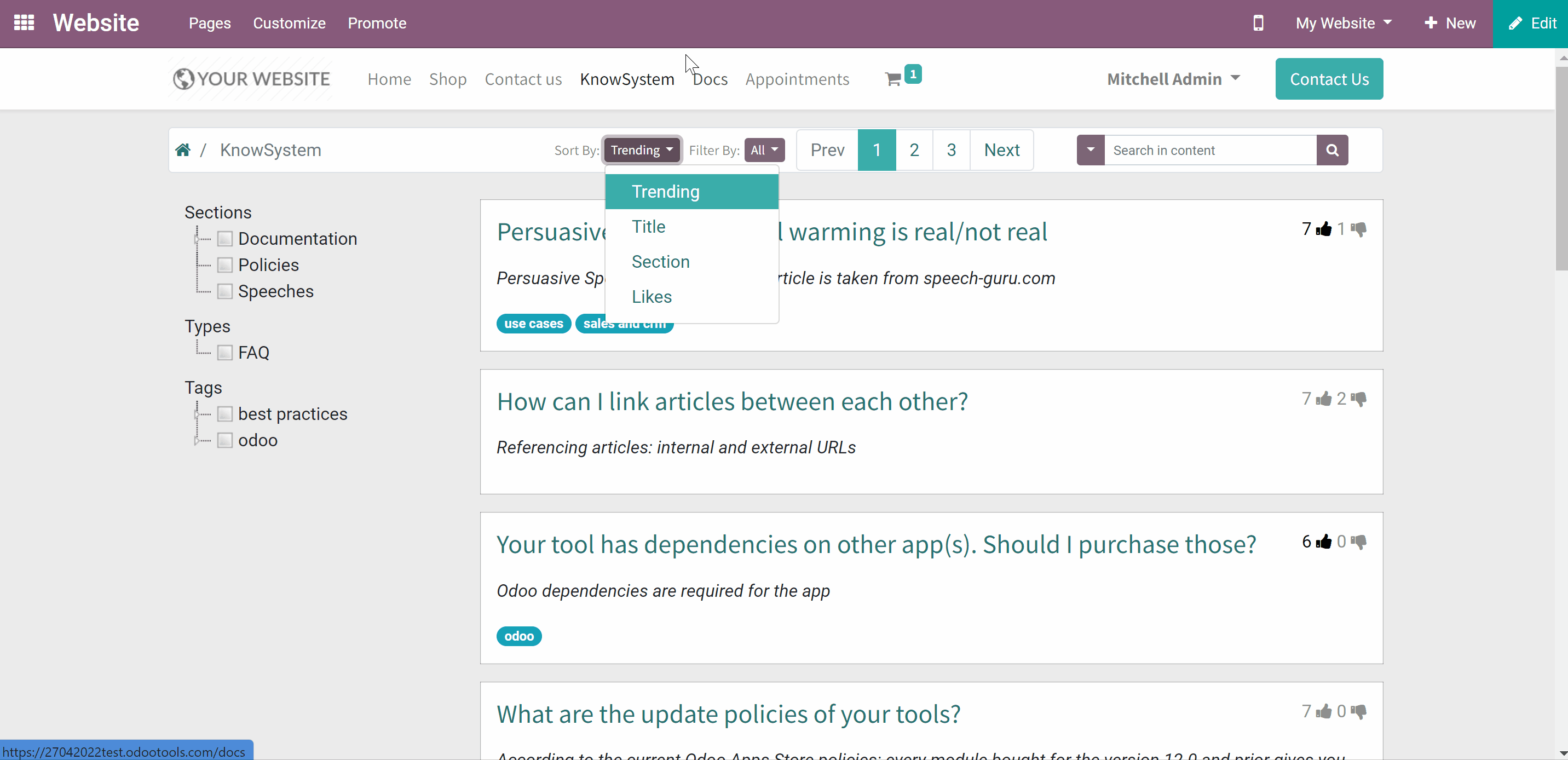Open the Sort By Trending dropdown

[642, 150]
